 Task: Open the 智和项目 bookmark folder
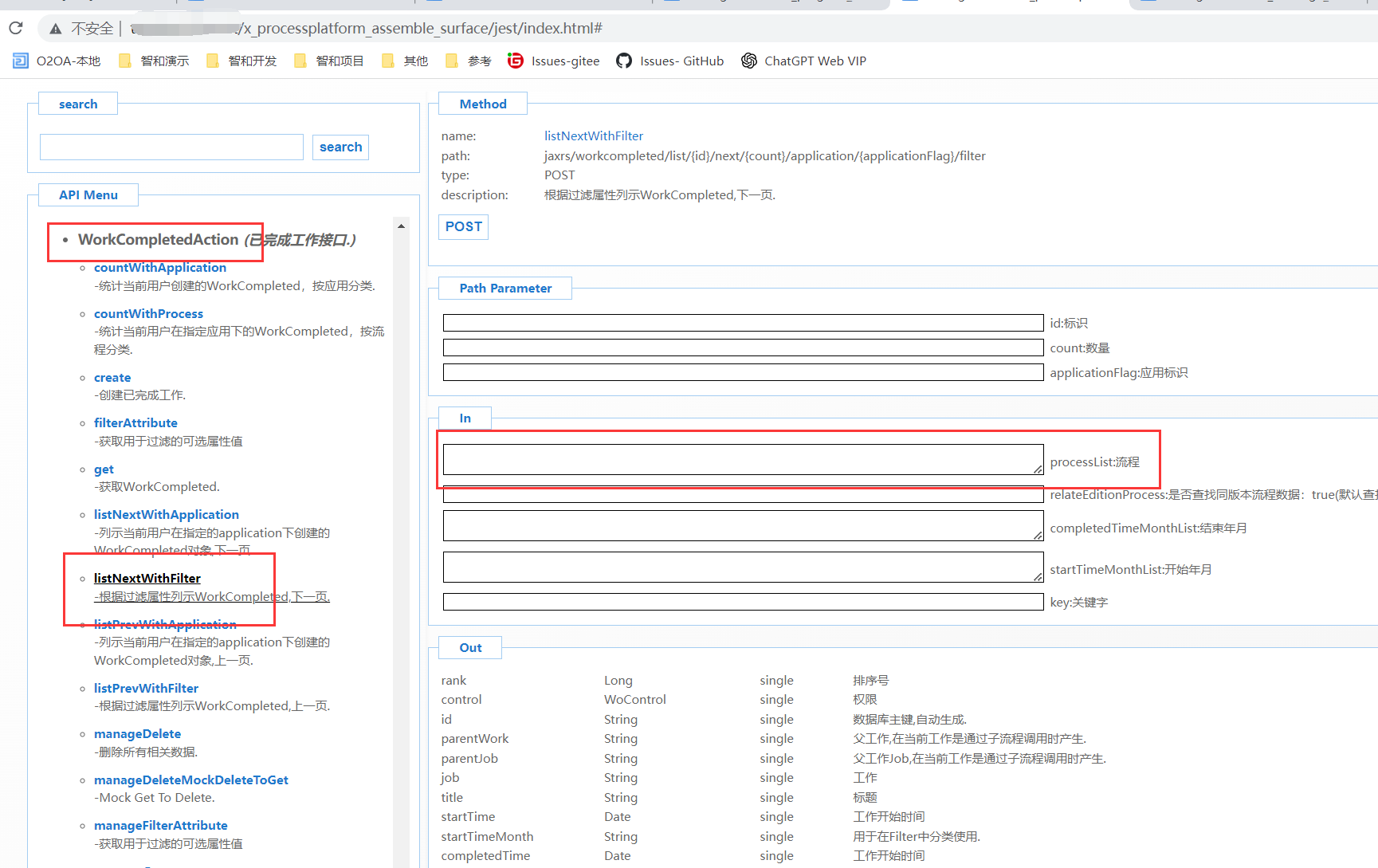(329, 61)
